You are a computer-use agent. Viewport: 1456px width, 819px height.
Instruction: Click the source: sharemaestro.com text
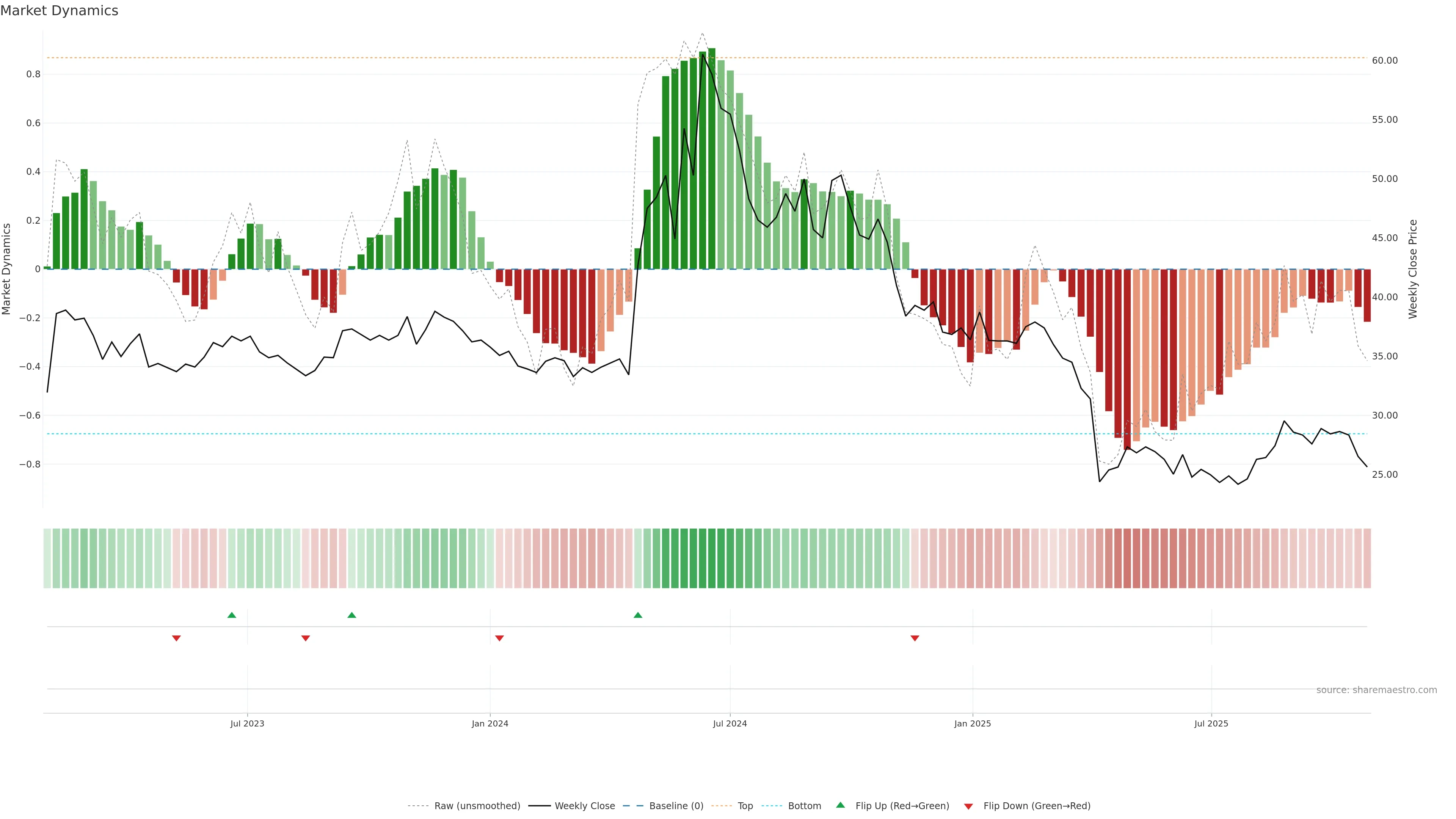pos(1376,690)
